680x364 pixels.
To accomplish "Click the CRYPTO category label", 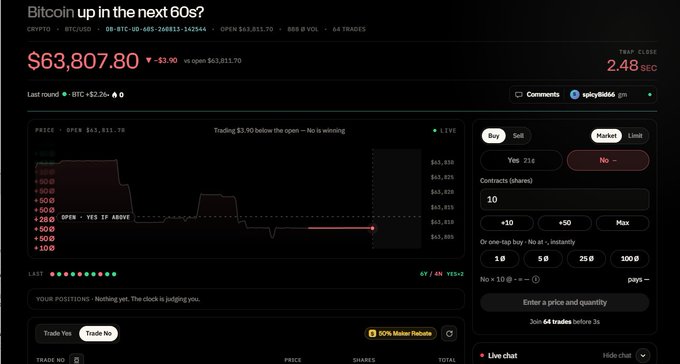I will pos(39,29).
